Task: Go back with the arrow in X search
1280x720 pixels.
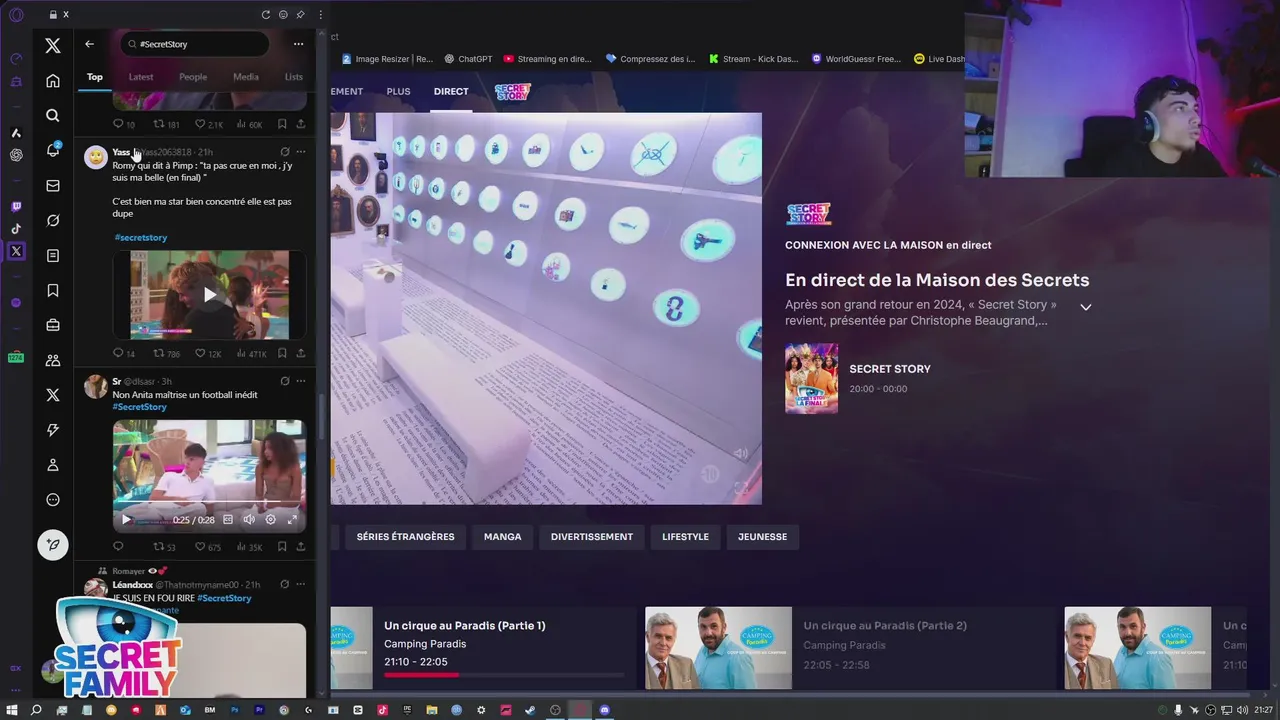Action: pyautogui.click(x=89, y=44)
